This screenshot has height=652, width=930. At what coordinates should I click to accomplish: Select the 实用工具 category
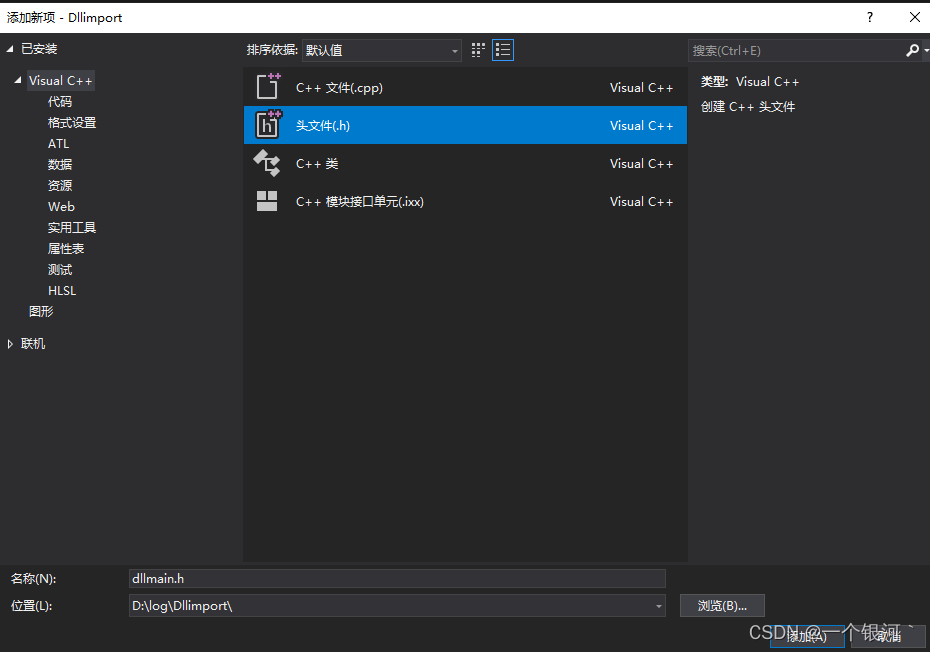pos(72,227)
